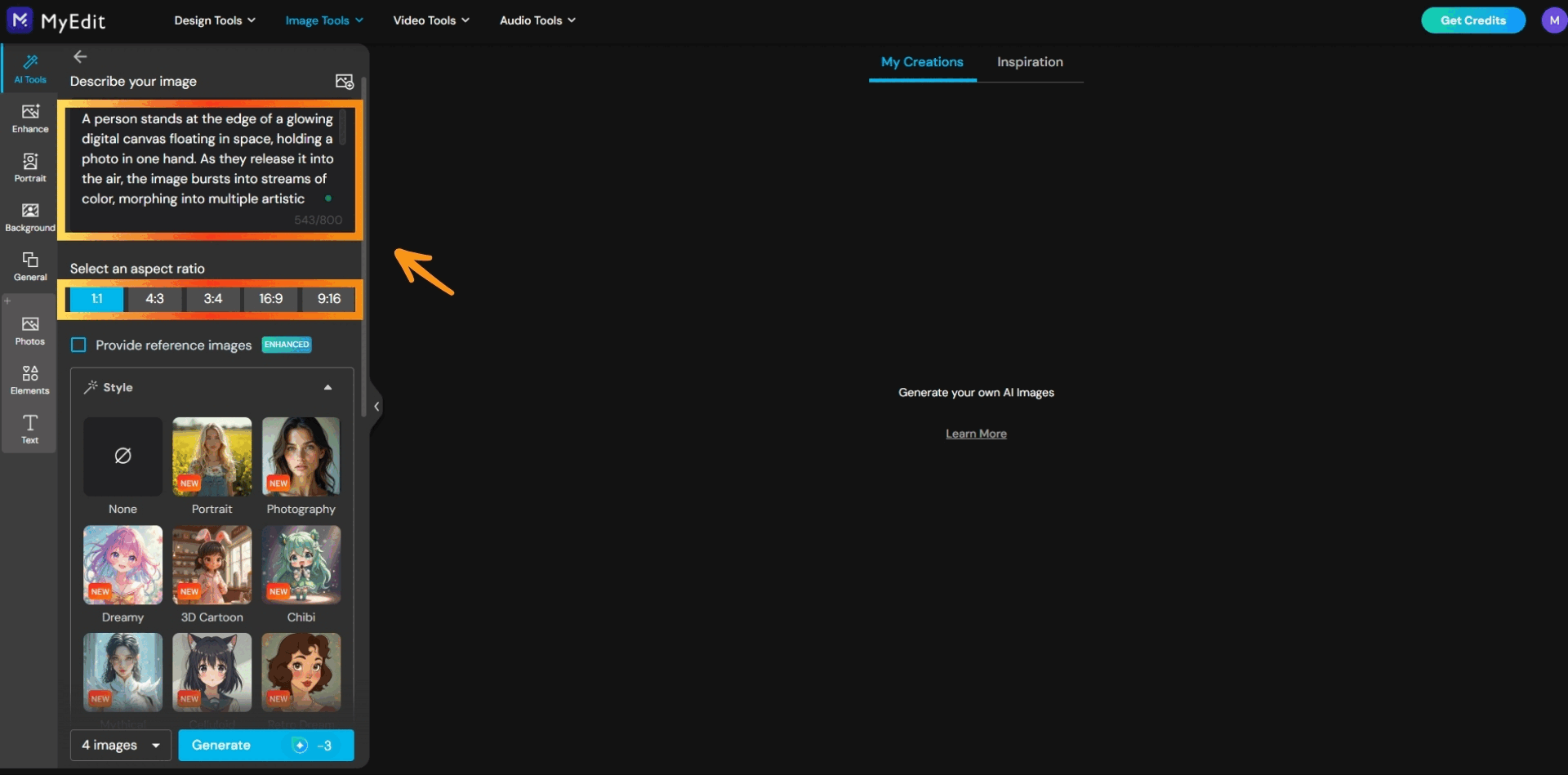Open the Portrait tool in sidebar
This screenshot has width=1568, height=775.
(30, 167)
